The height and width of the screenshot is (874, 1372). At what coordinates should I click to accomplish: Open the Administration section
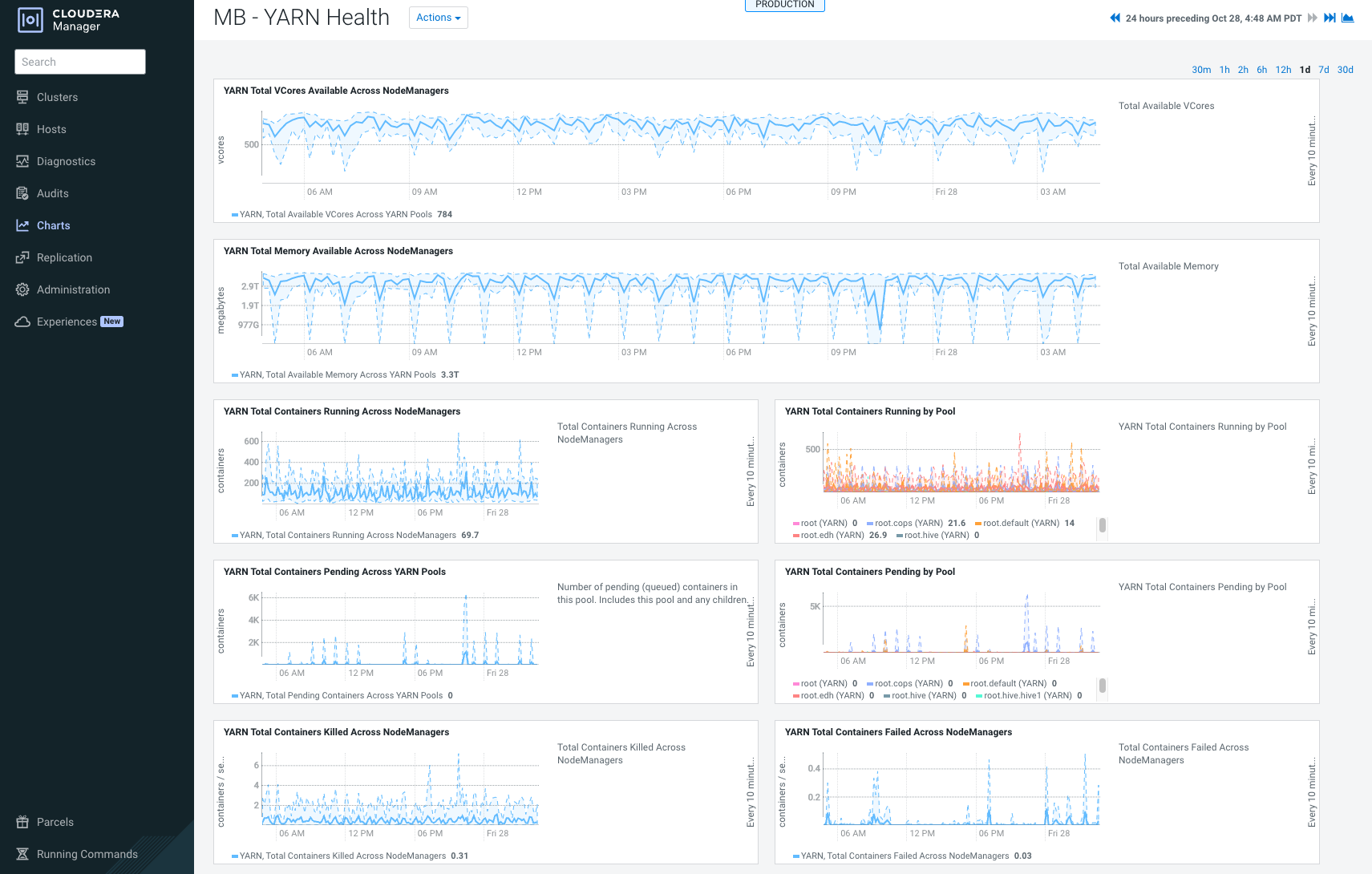click(x=74, y=289)
